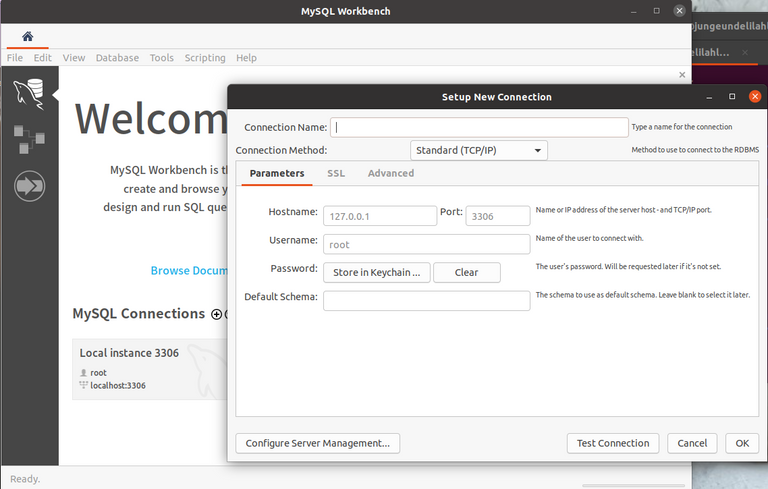768x489 pixels.
Task: Open the Local instance 3306 connection tile
Action: coord(150,369)
